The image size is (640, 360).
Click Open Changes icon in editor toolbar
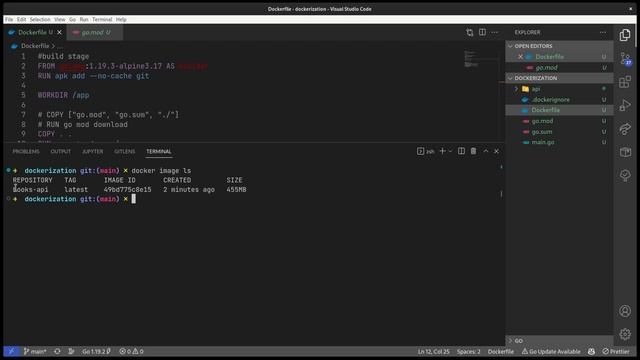coord(469,32)
